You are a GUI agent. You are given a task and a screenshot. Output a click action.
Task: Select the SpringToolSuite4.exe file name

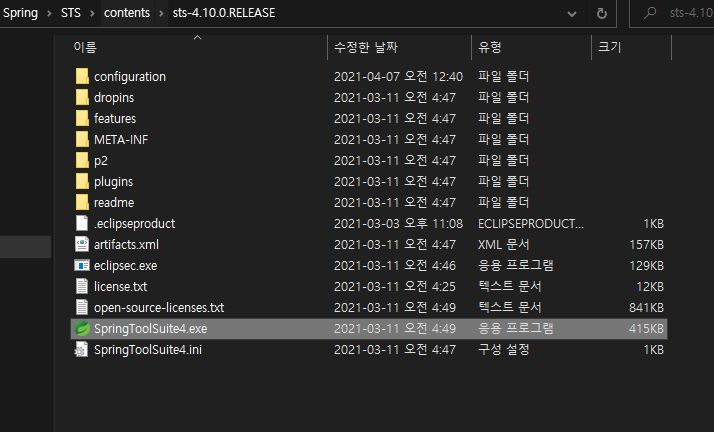click(x=150, y=329)
